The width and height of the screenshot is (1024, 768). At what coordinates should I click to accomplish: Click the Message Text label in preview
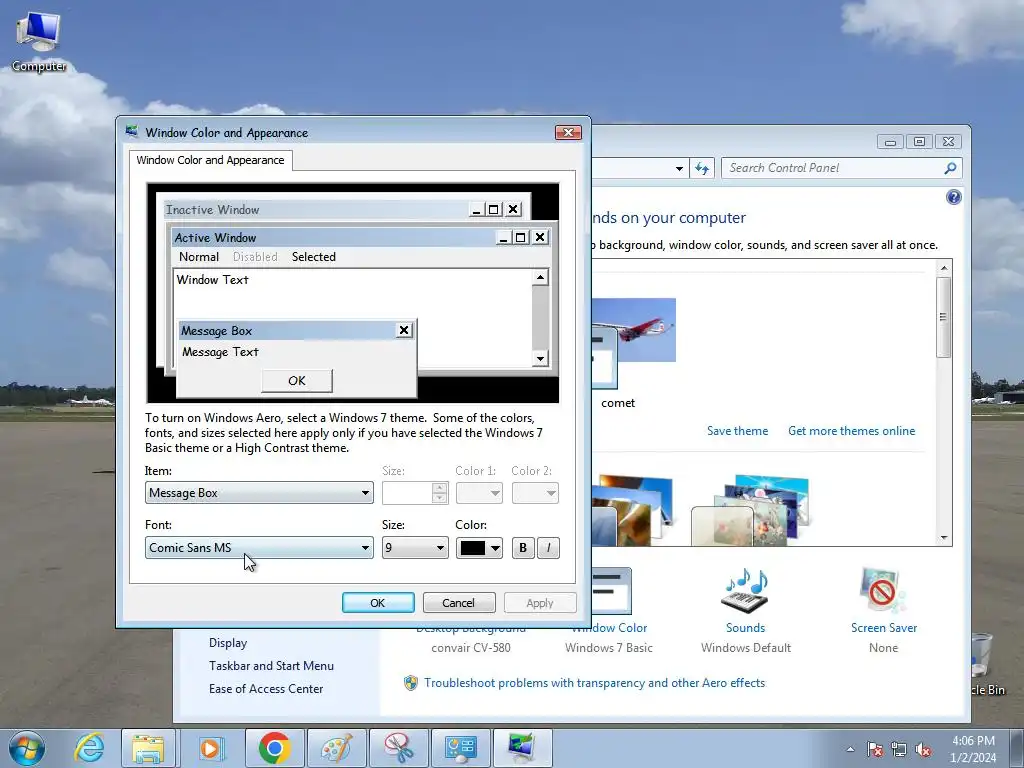[220, 352]
